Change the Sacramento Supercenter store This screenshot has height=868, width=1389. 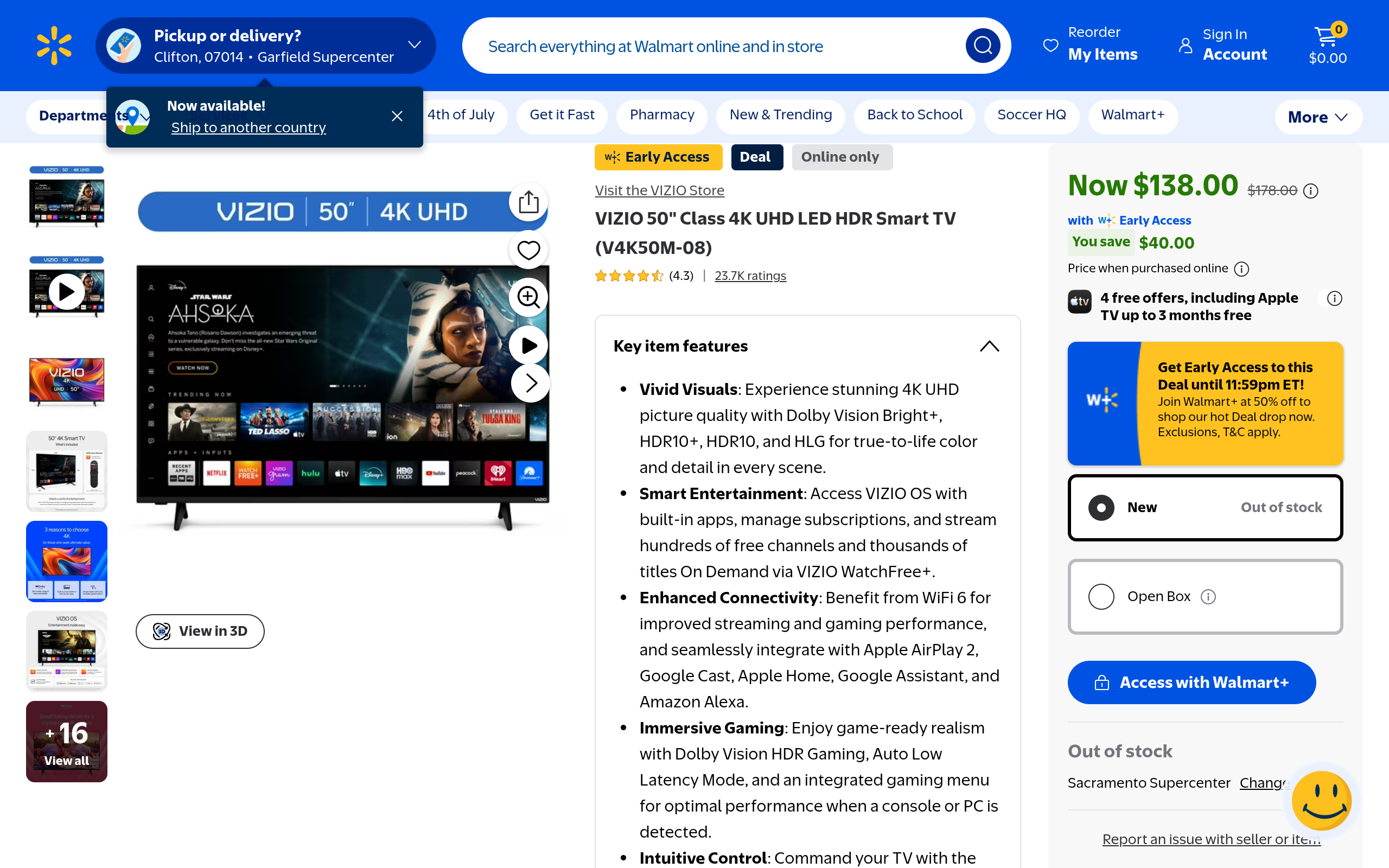click(x=1264, y=783)
